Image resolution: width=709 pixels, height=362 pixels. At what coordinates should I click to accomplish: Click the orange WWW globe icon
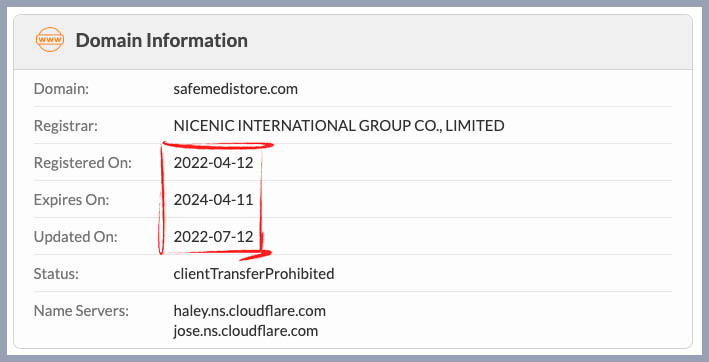[x=50, y=40]
